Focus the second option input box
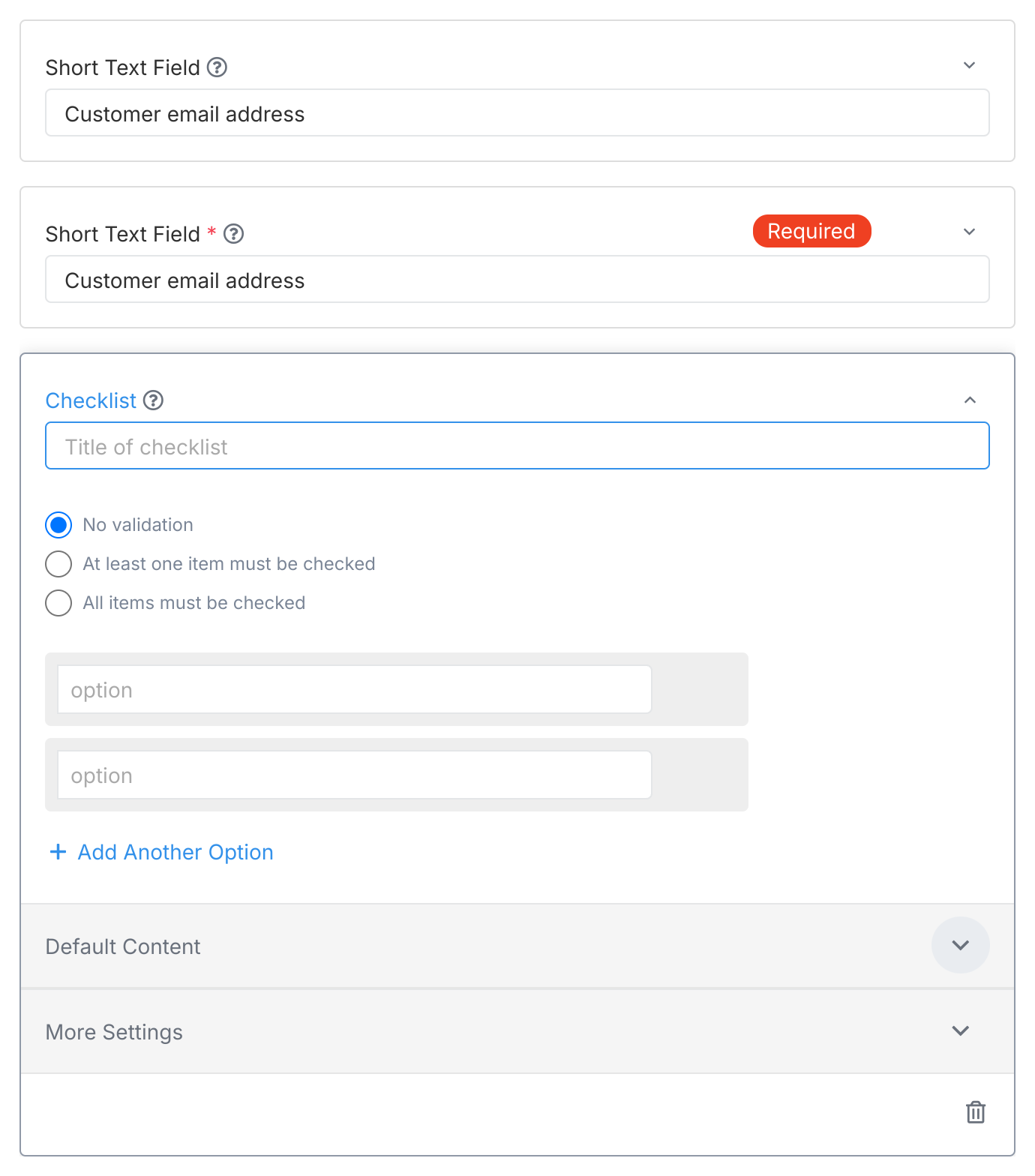Image resolution: width=1035 pixels, height=1176 pixels. pos(354,775)
